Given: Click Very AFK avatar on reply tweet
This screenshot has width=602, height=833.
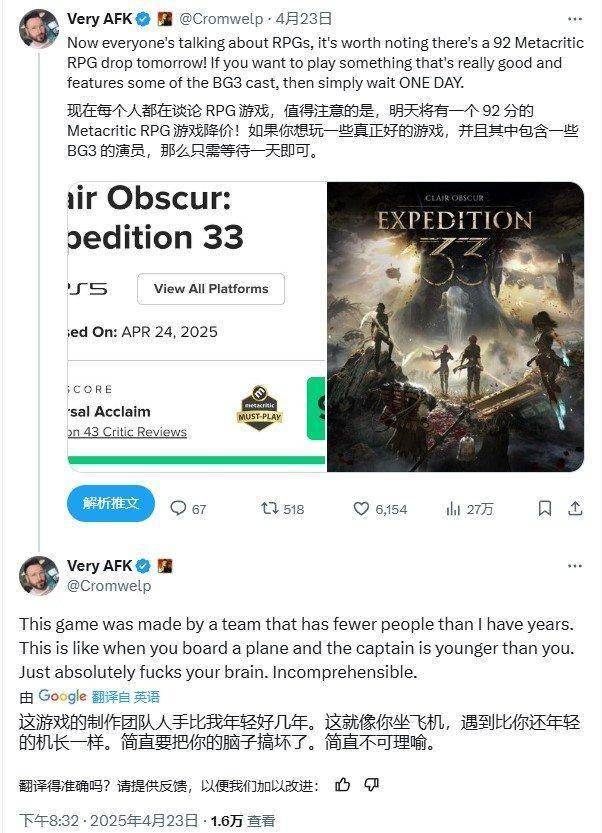Looking at the screenshot, I should (39, 576).
